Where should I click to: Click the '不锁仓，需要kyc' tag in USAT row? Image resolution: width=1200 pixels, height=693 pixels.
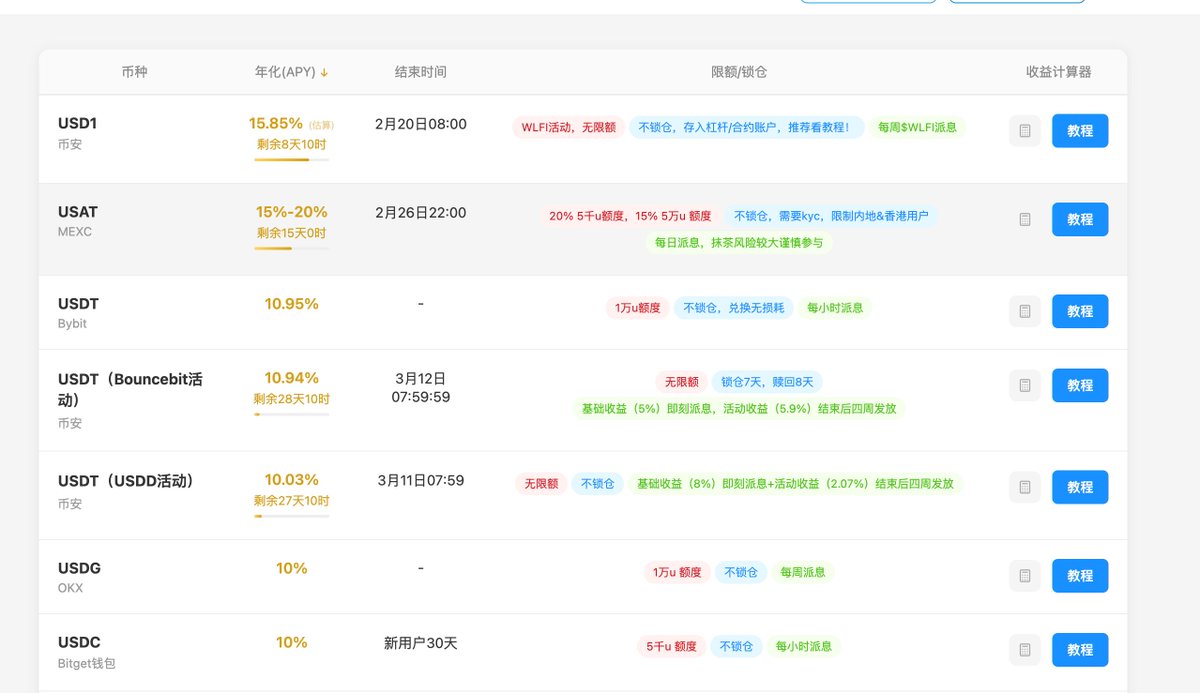click(831, 215)
